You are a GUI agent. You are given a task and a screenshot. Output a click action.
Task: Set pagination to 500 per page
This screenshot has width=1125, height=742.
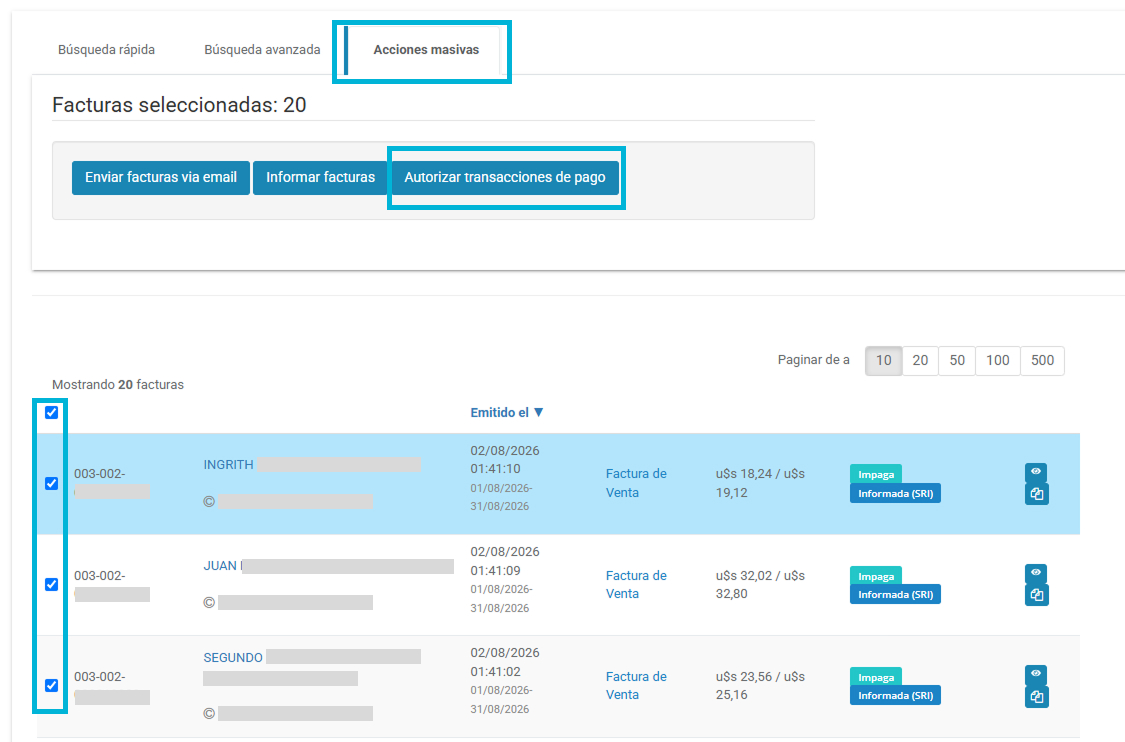click(x=1042, y=360)
